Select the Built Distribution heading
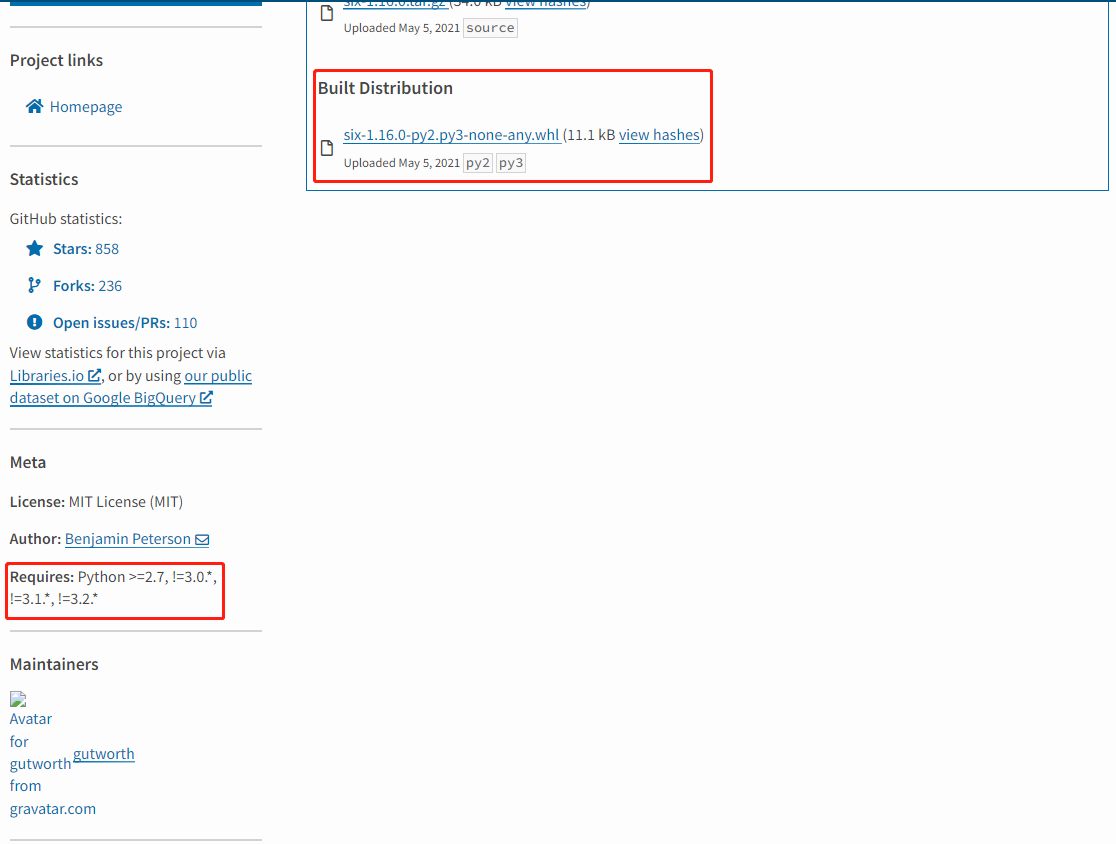 [x=385, y=88]
